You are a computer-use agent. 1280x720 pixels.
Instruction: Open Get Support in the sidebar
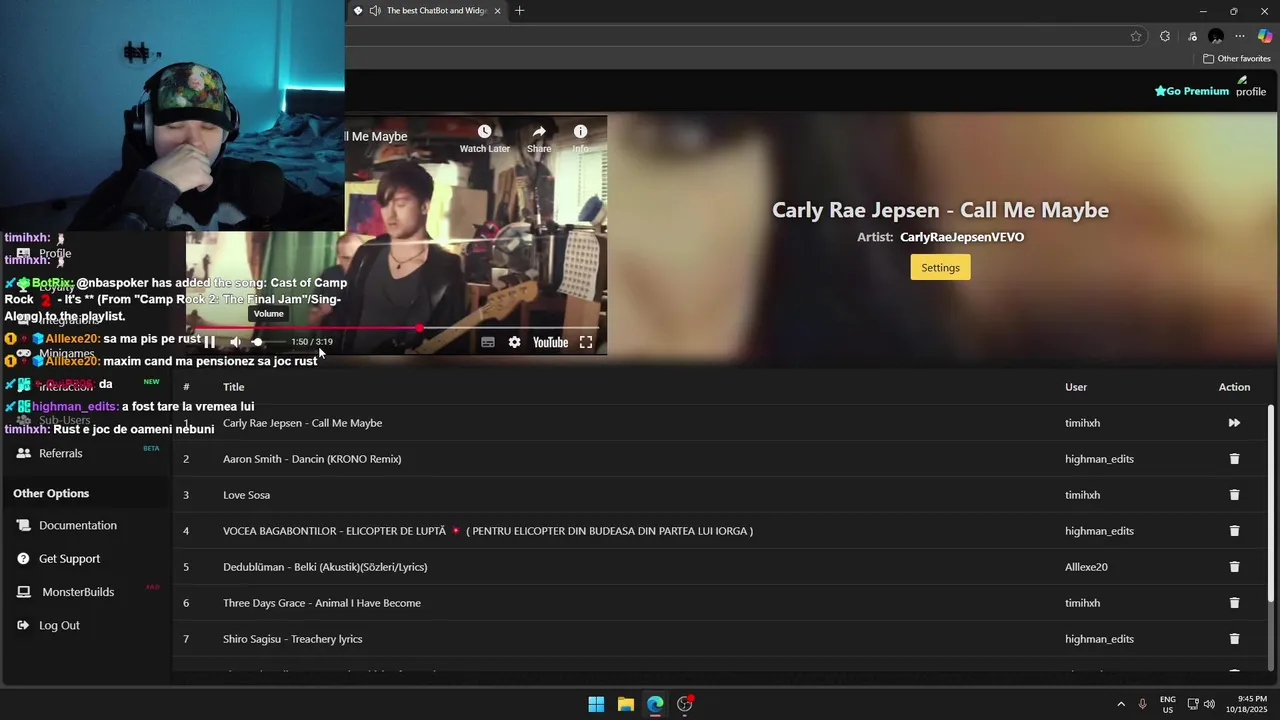[69, 559]
